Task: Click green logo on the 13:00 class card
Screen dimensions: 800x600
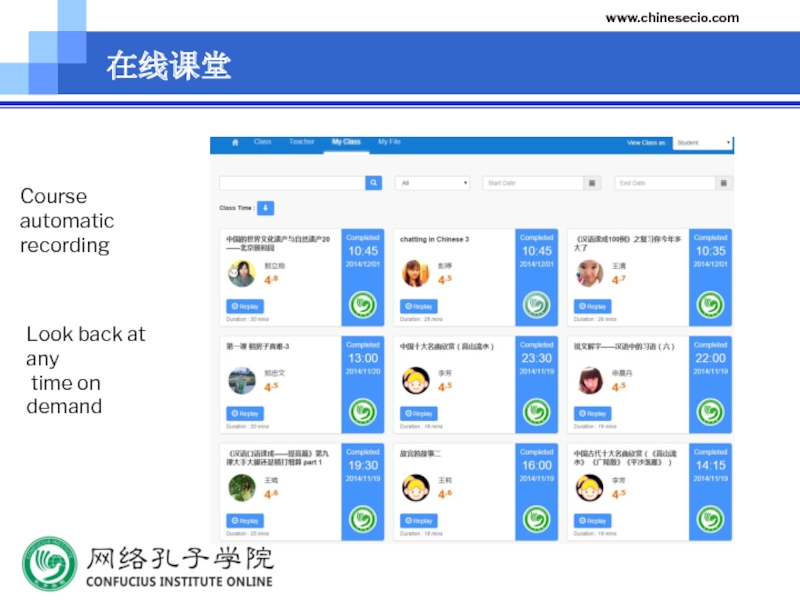Action: click(x=363, y=412)
